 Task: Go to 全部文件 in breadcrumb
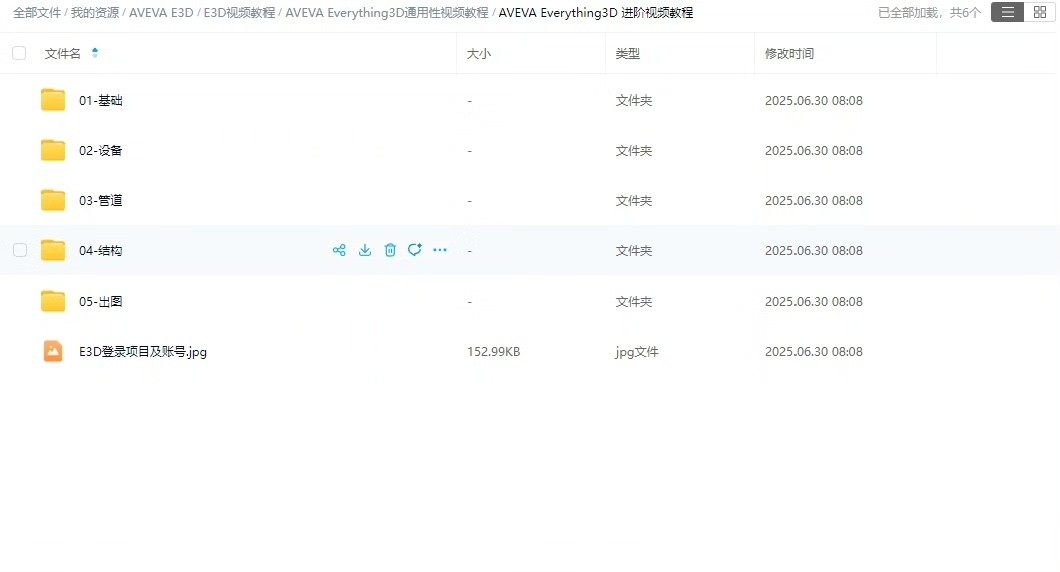37,12
